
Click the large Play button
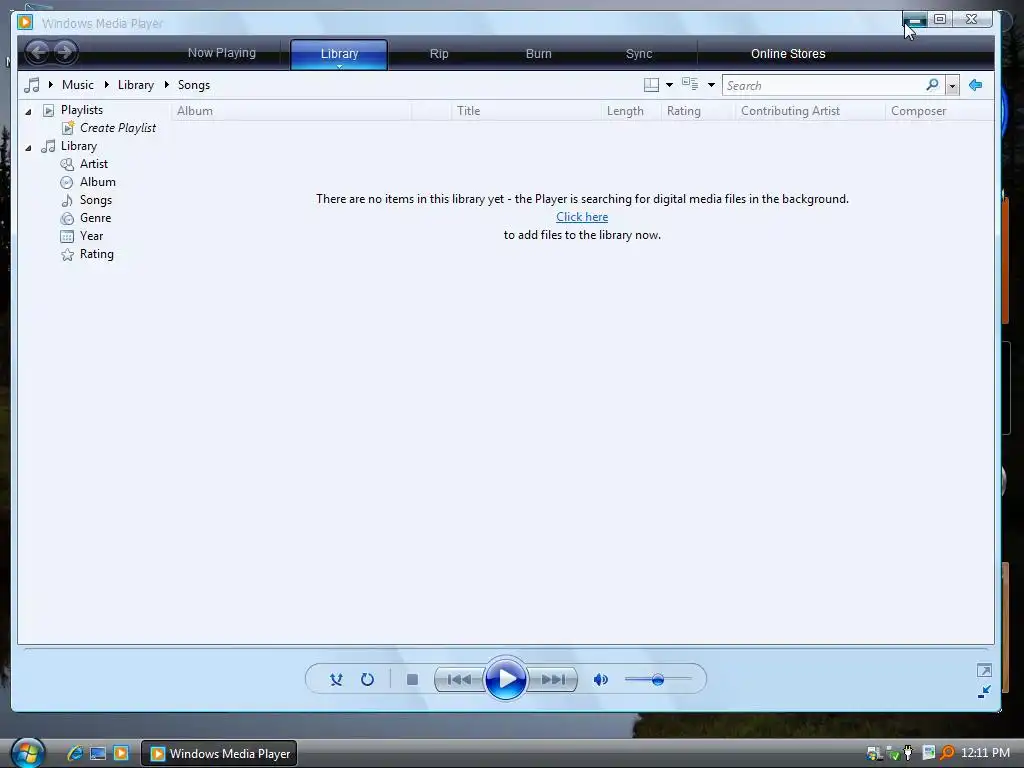click(x=505, y=679)
